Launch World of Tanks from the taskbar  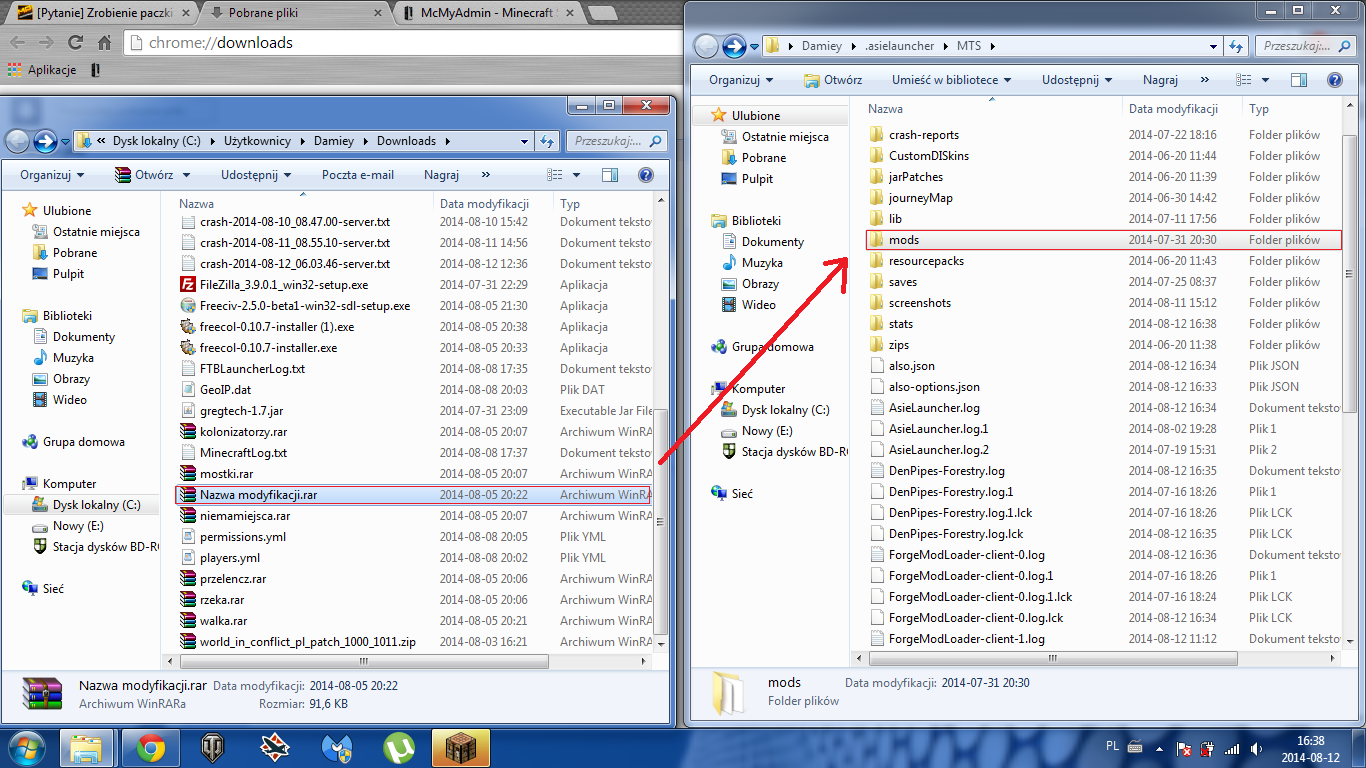pyautogui.click(x=214, y=747)
